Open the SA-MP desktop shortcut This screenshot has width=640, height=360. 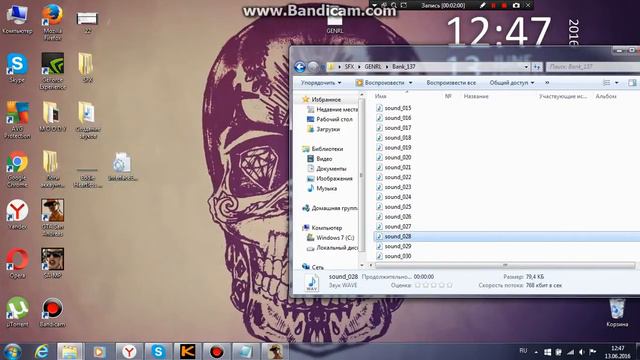pyautogui.click(x=52, y=263)
